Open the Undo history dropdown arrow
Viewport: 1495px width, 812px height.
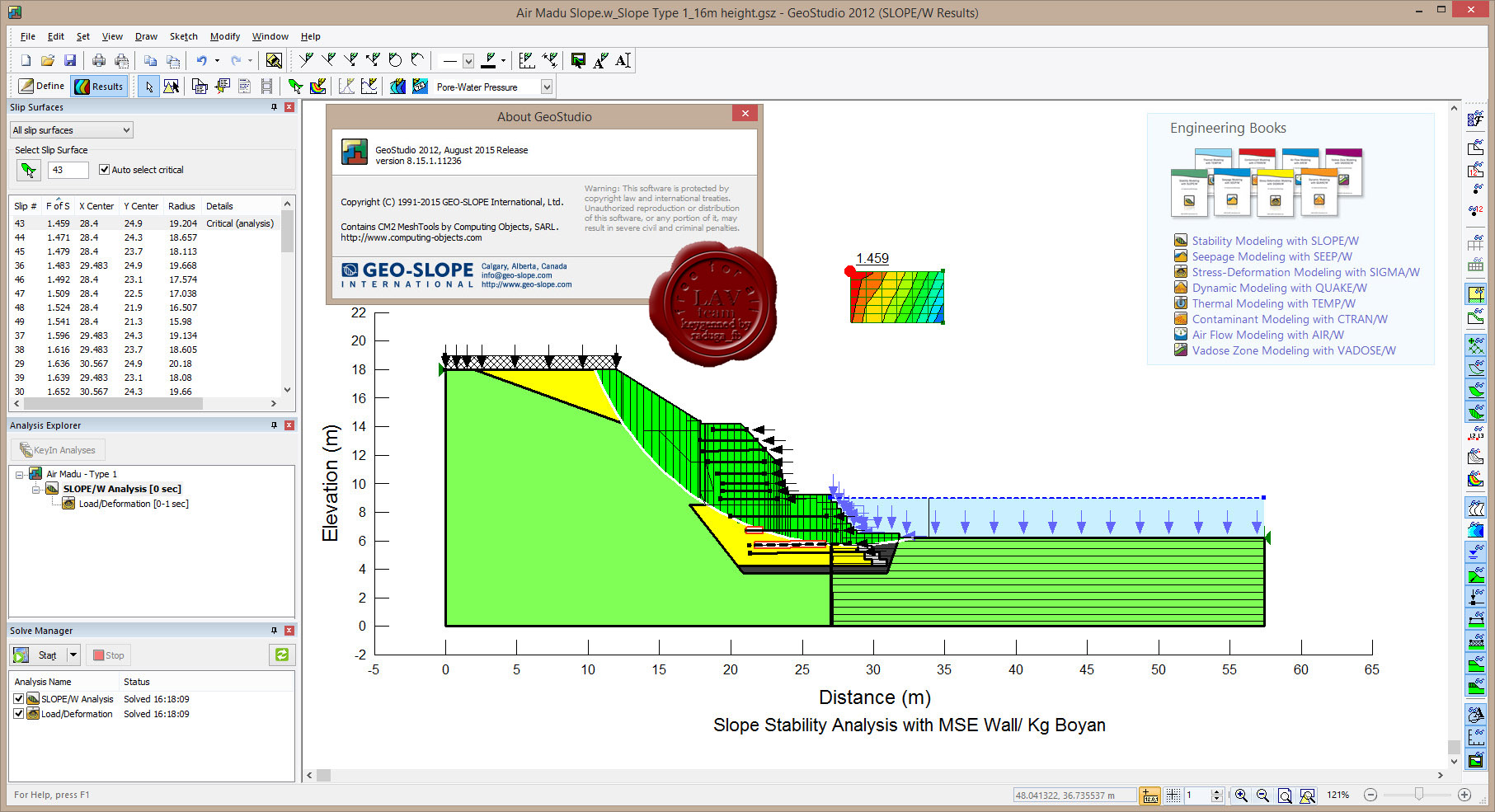[x=217, y=60]
